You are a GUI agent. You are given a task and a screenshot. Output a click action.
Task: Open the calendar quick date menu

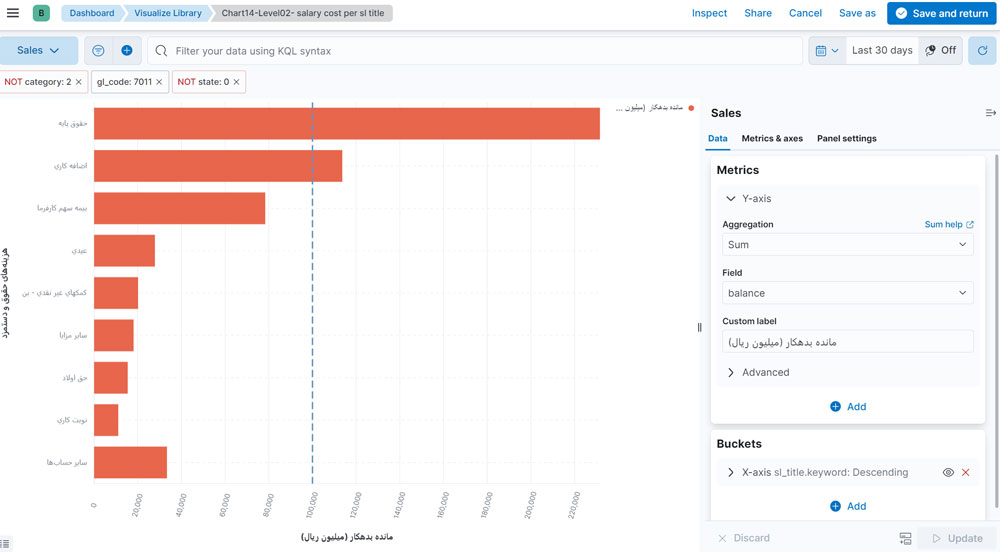point(826,50)
